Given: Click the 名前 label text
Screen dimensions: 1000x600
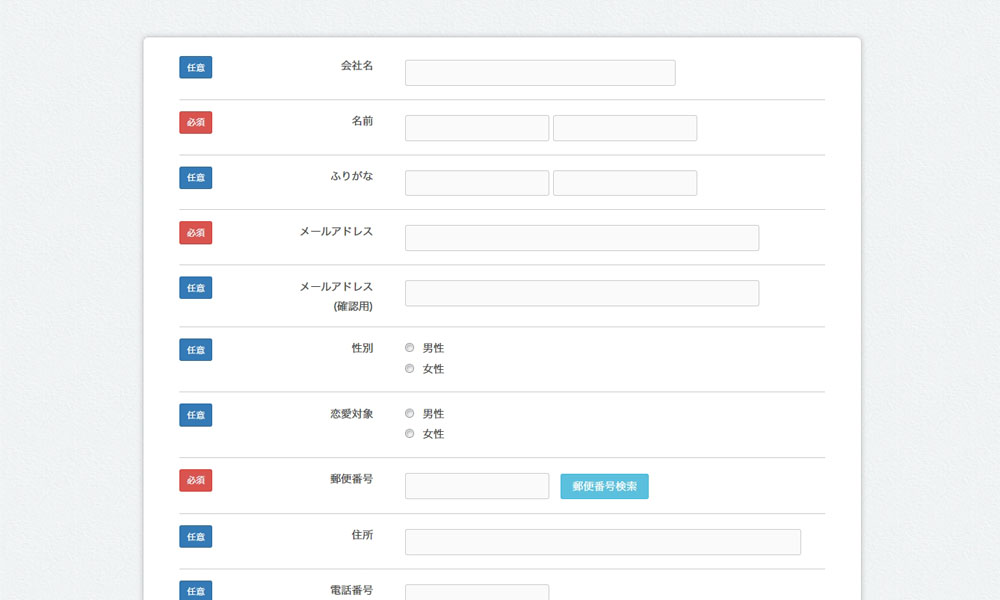Looking at the screenshot, I should tap(362, 121).
